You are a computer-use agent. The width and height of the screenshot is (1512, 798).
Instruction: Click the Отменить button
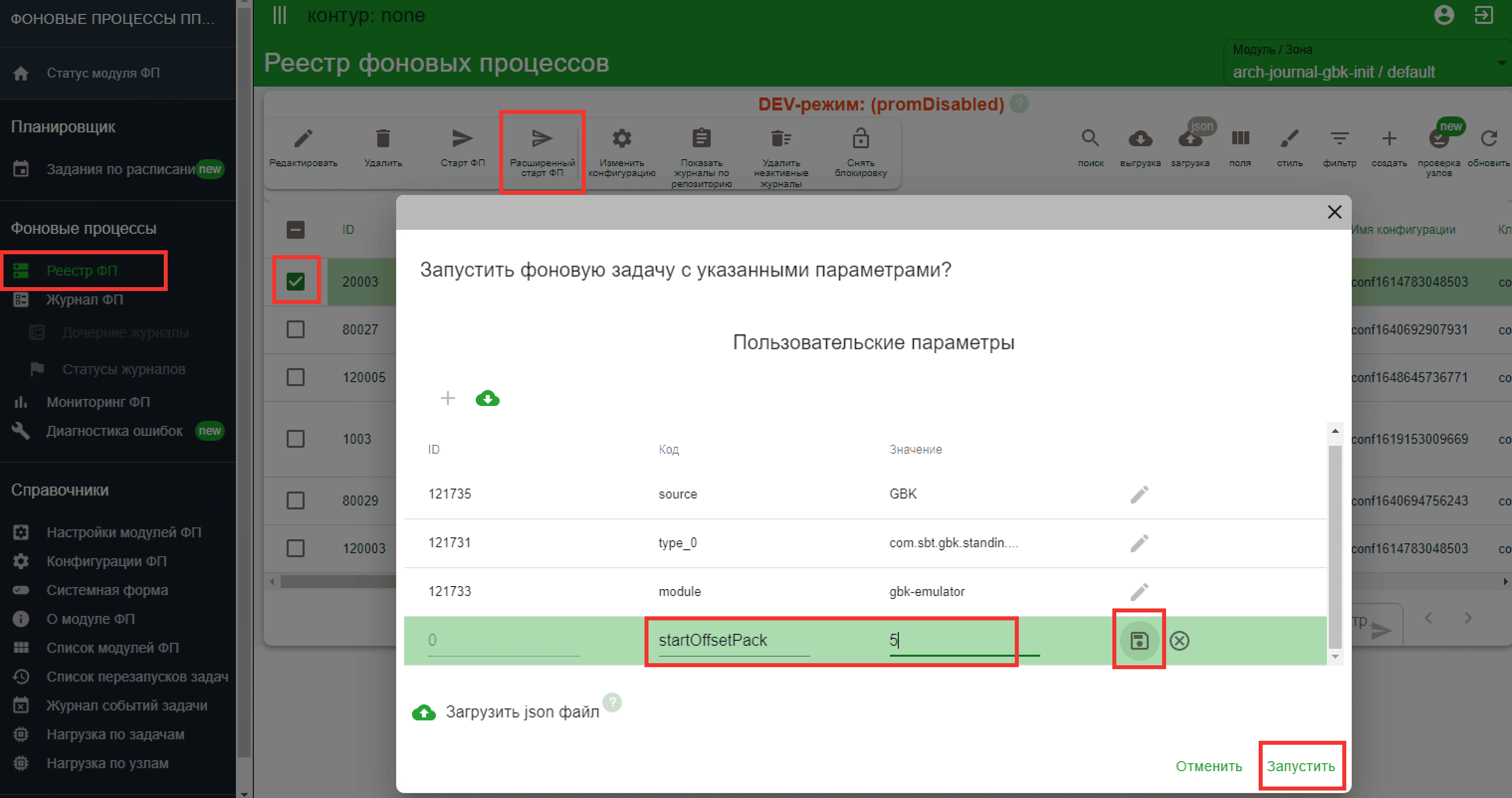[x=1208, y=766]
